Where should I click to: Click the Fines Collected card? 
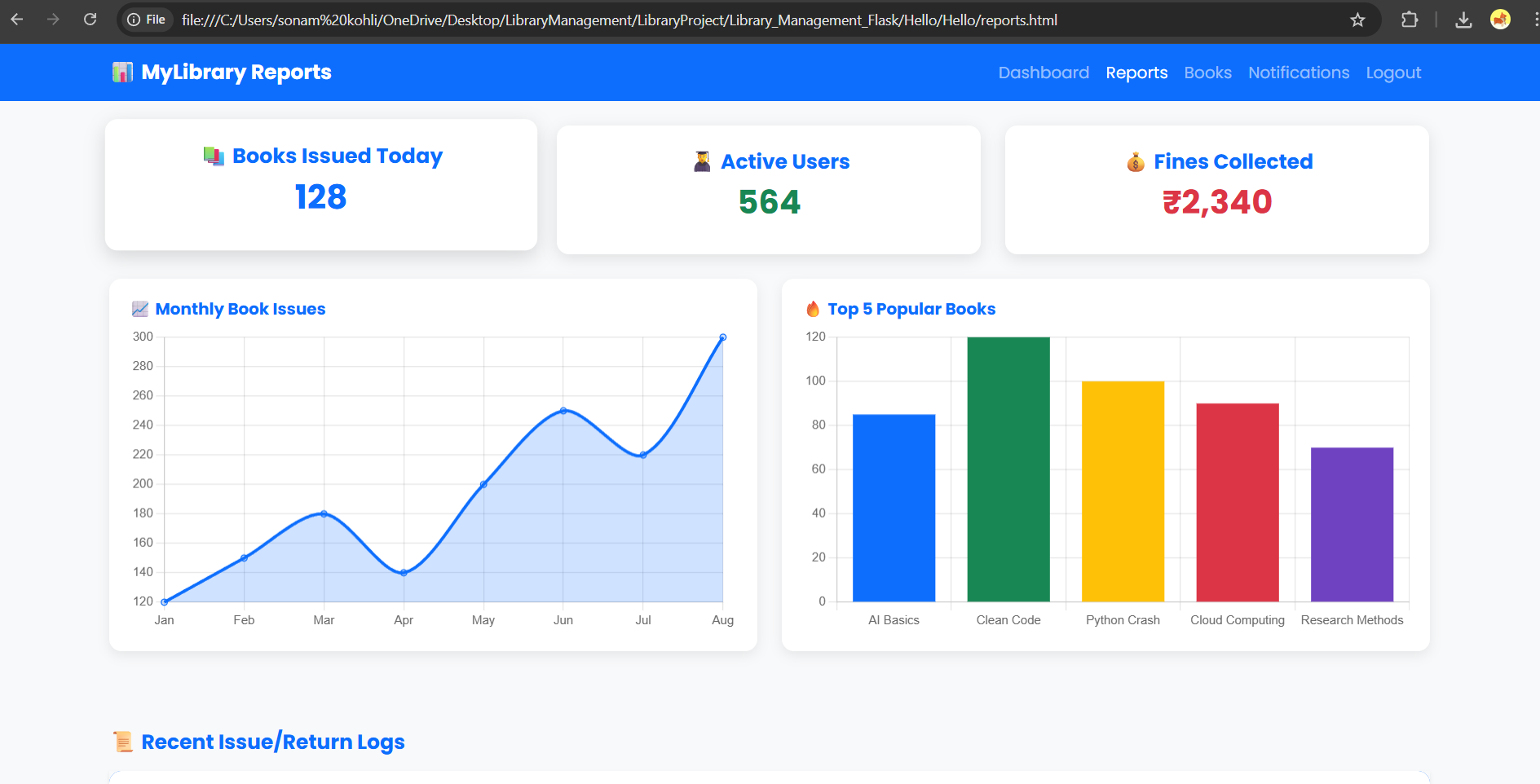[x=1216, y=190]
